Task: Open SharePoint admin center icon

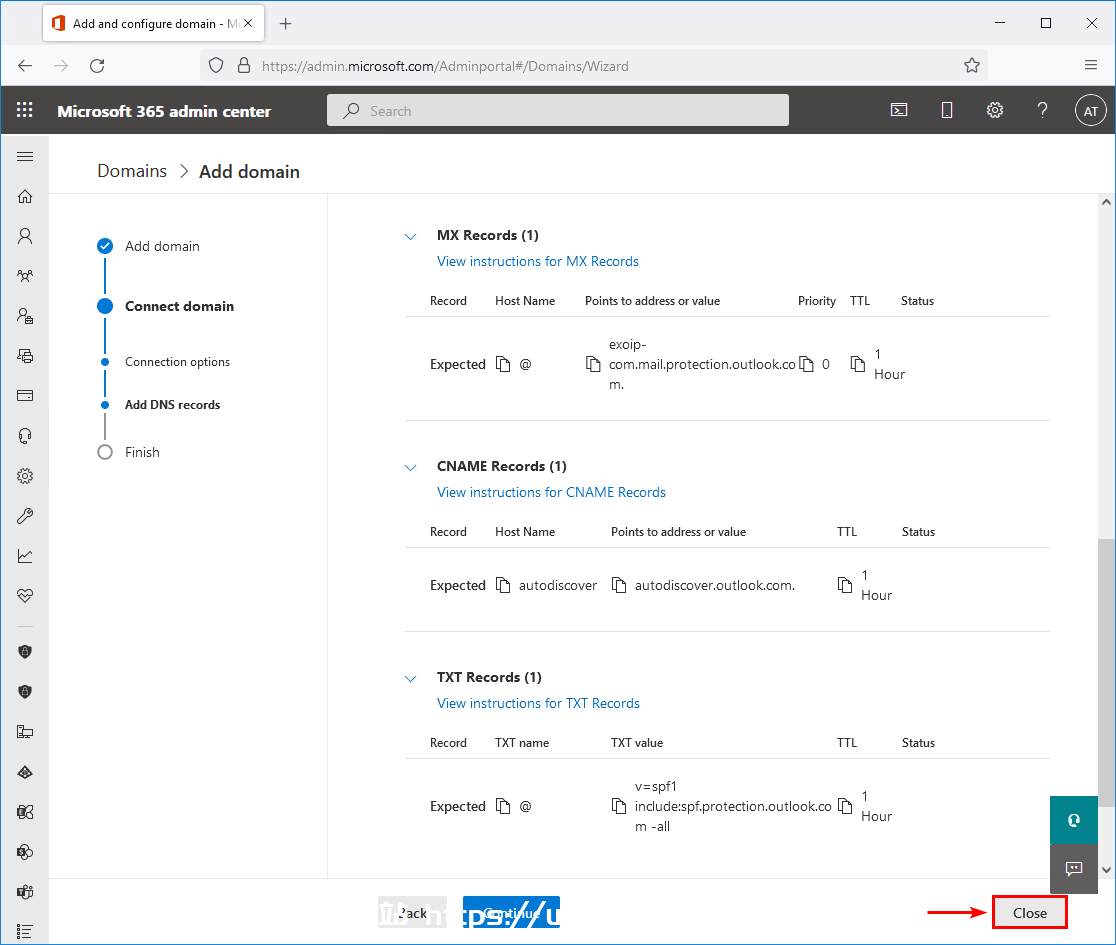Action: tap(25, 852)
